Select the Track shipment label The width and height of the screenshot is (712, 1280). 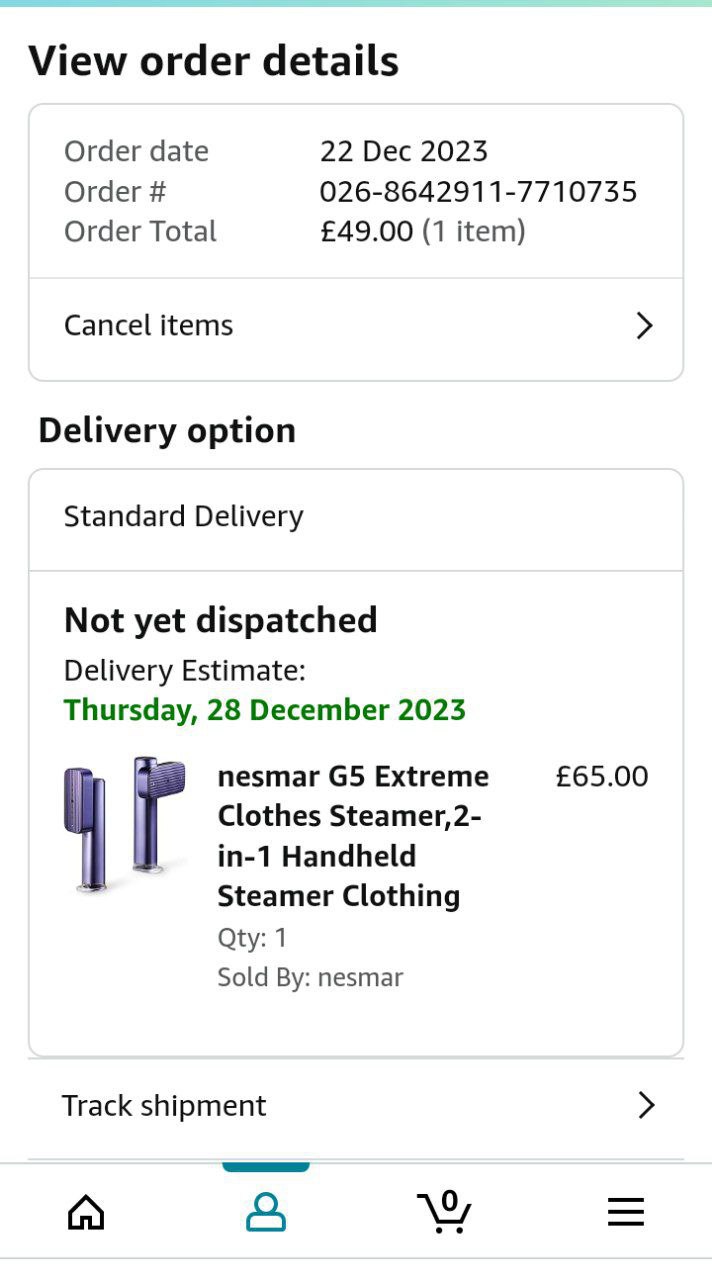(164, 1105)
